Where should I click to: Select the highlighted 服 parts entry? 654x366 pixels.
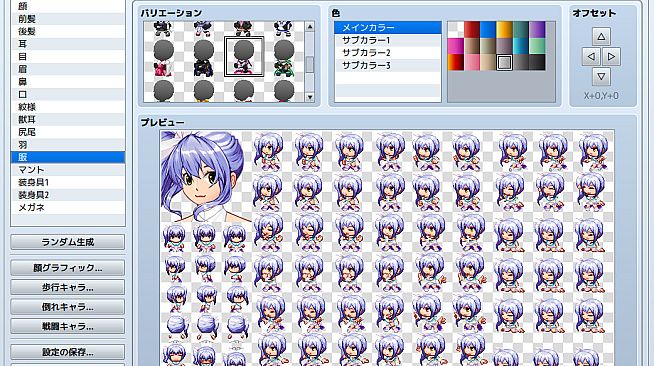click(x=68, y=157)
